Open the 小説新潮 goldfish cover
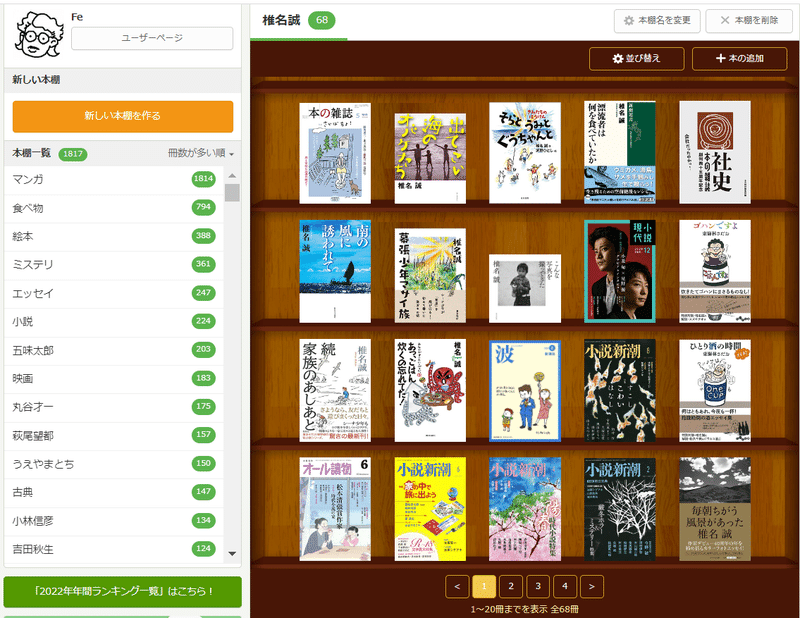 coord(620,390)
